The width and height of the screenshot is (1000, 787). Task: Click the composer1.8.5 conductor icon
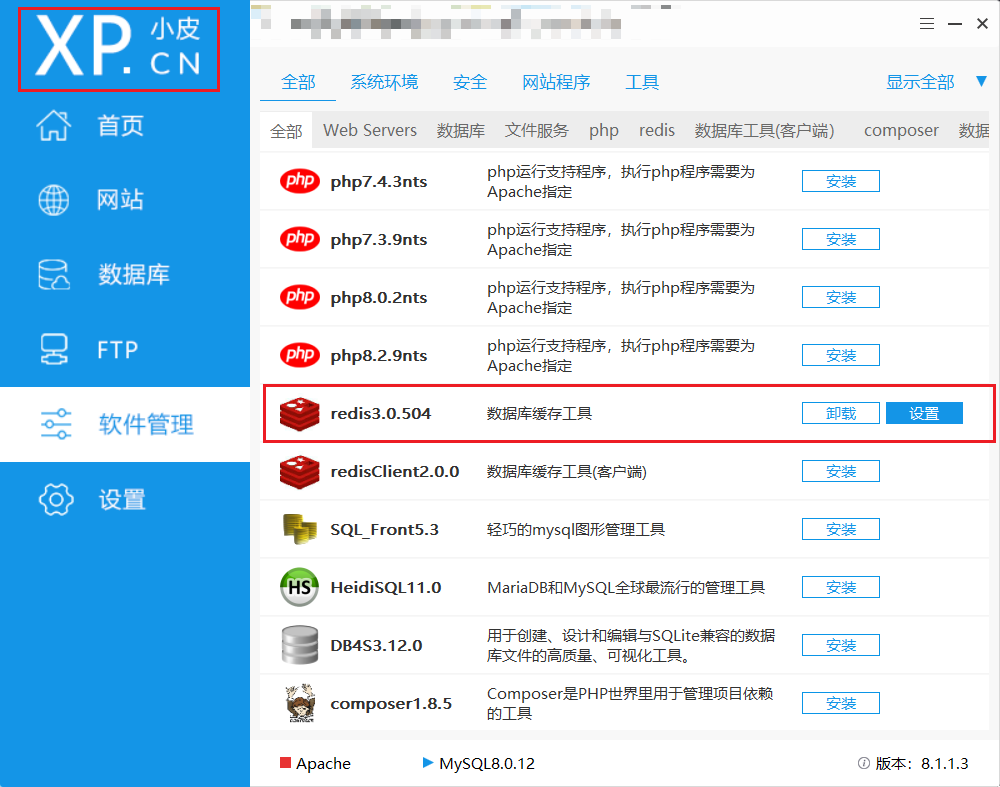pyautogui.click(x=300, y=703)
